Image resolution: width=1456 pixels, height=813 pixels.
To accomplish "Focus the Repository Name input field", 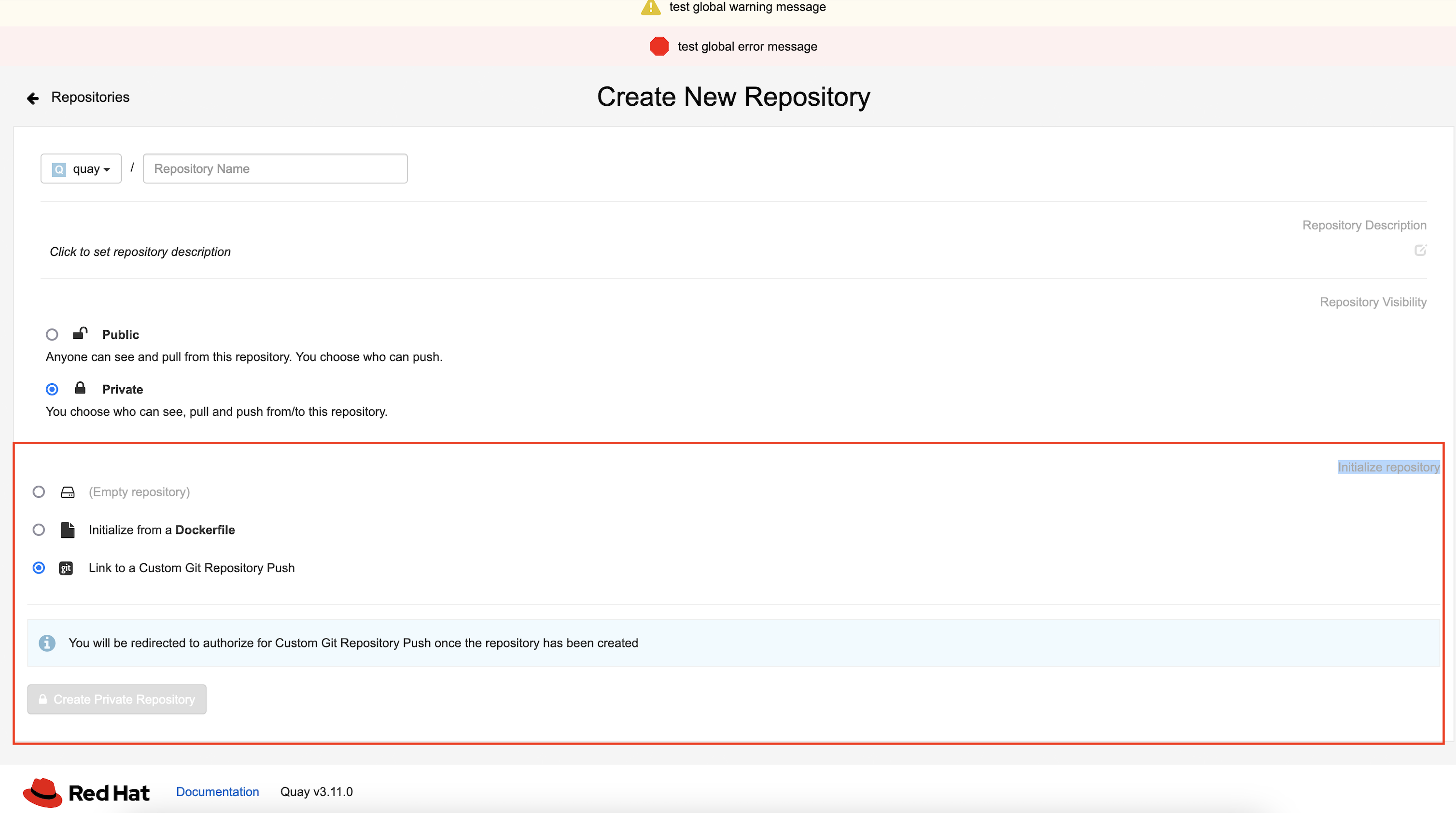I will (275, 168).
